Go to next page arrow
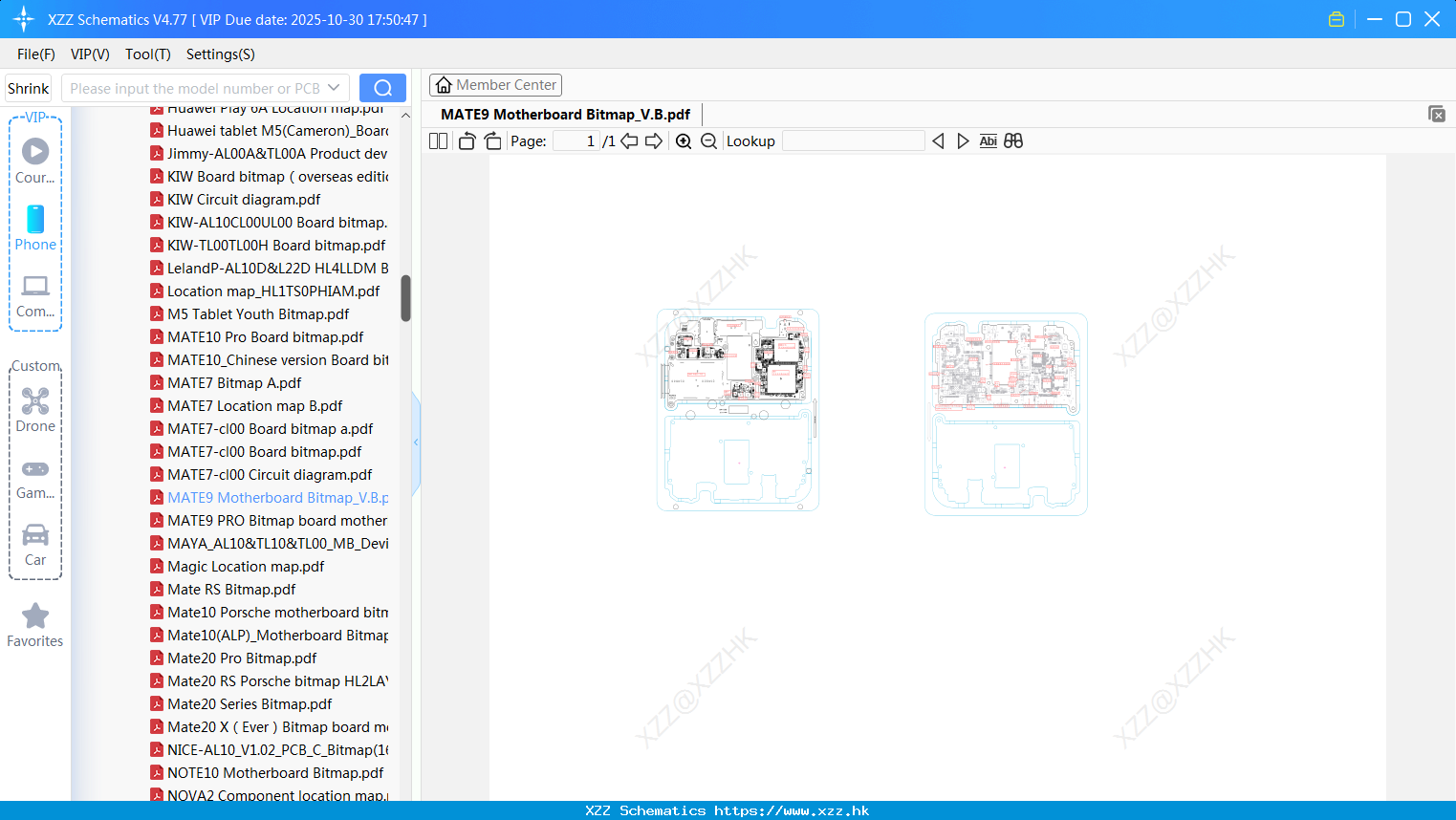Viewport: 1456px width, 820px height. coord(654,141)
